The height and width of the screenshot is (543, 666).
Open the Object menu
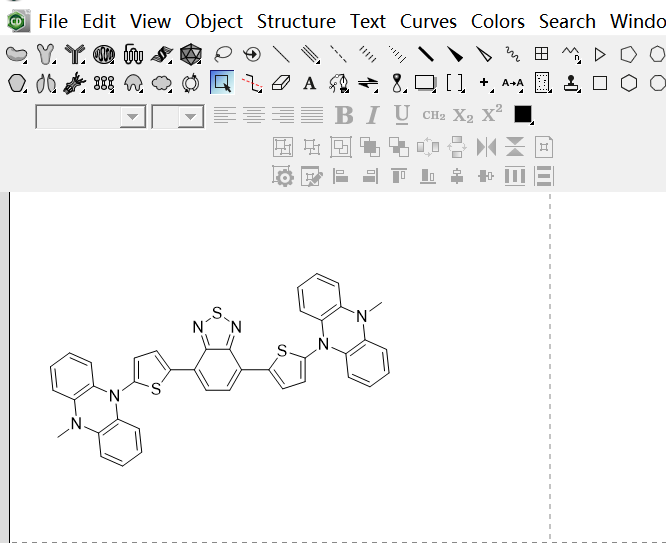214,21
